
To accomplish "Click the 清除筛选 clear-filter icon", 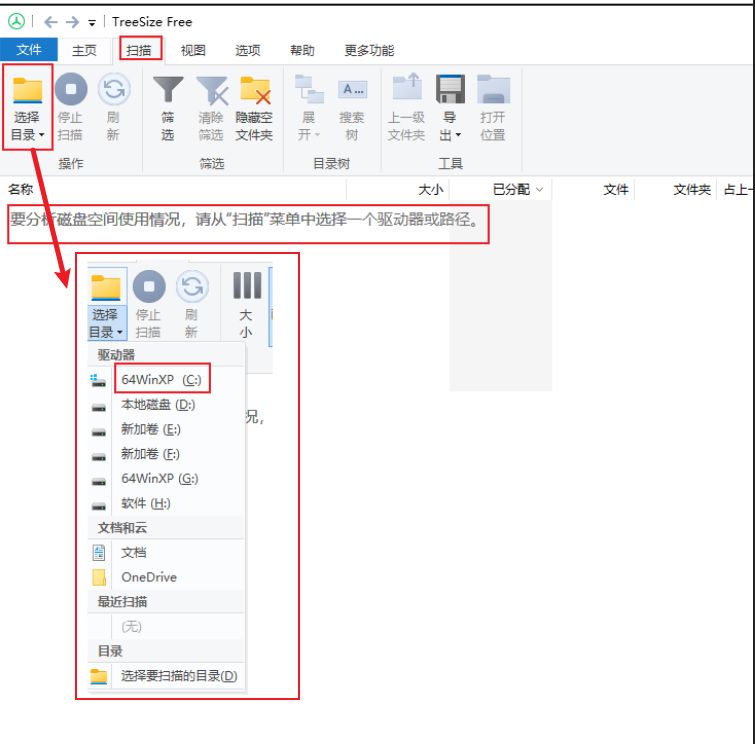I will (x=211, y=90).
